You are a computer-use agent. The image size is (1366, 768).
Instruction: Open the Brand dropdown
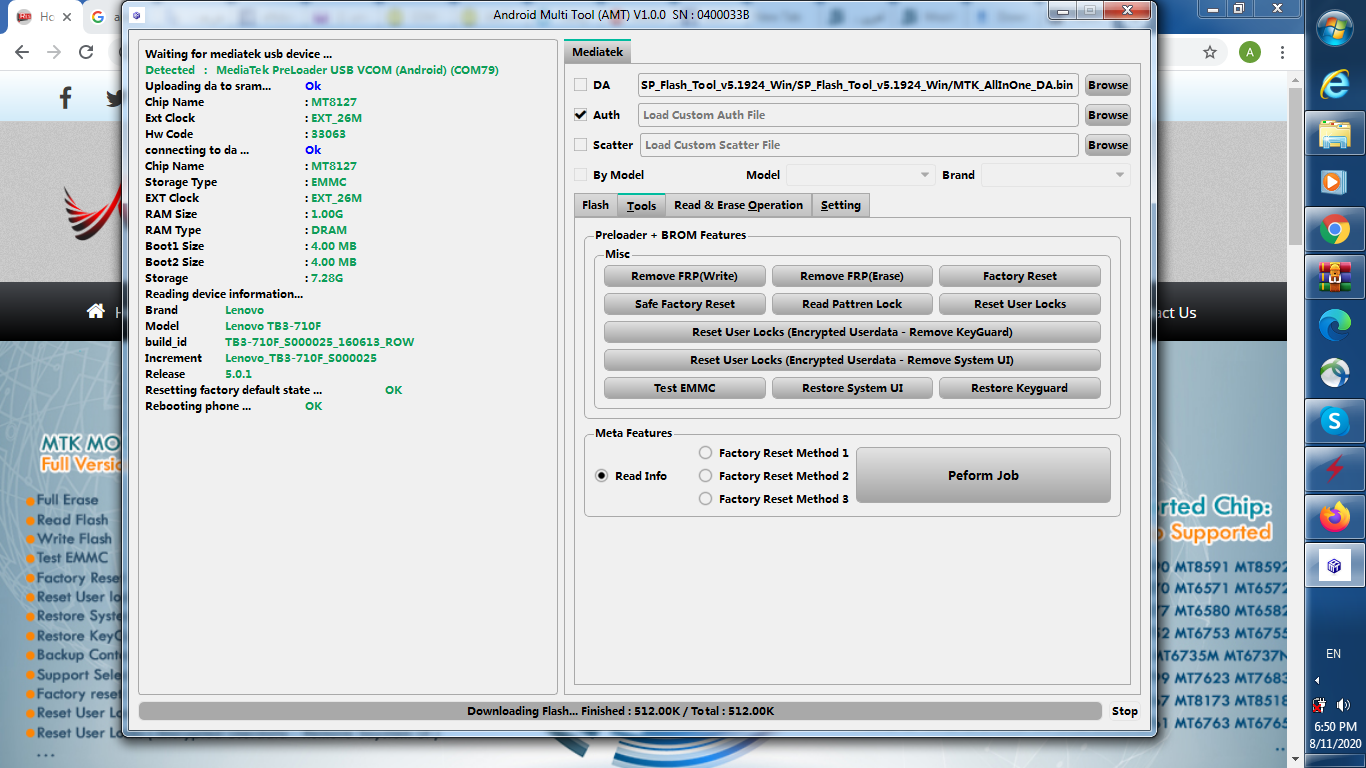(x=1056, y=175)
